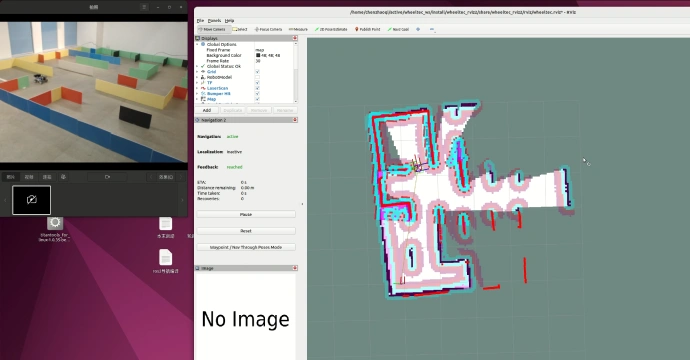The width and height of the screenshot is (690, 360).
Task: Click the Global Options globe icon
Action: coord(203,44)
